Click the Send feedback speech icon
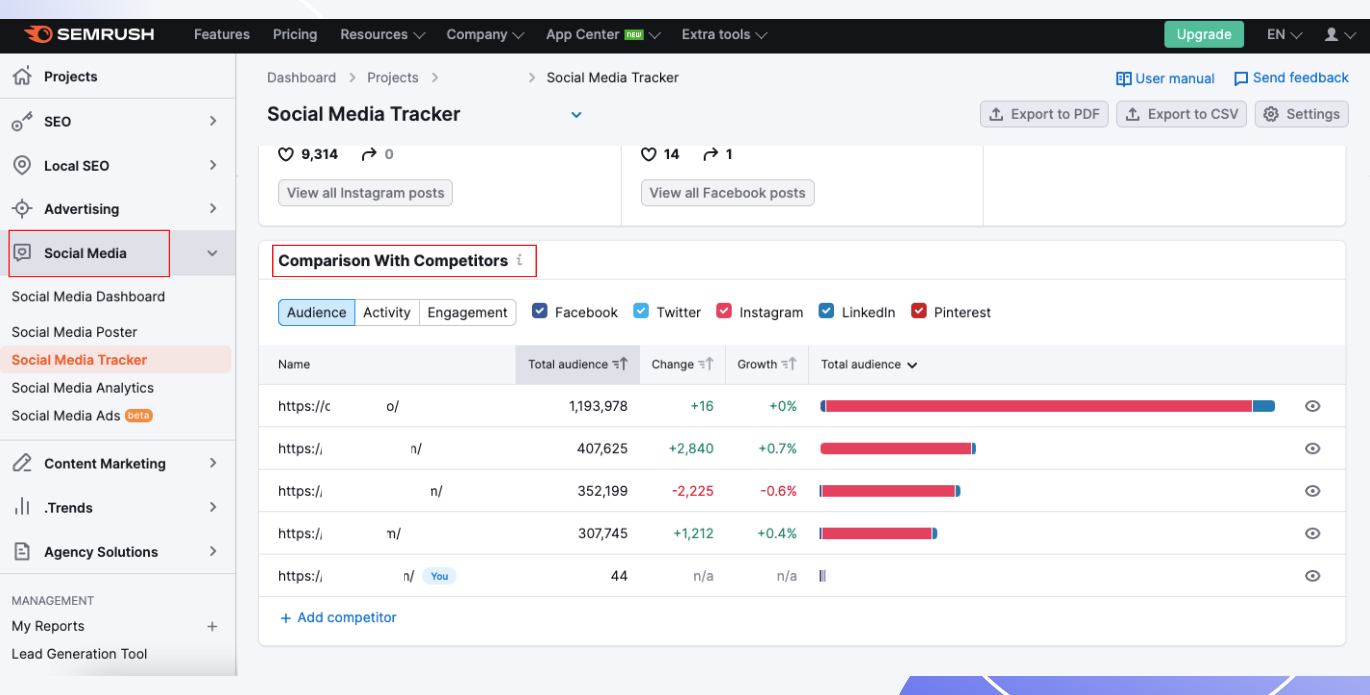The height and width of the screenshot is (695, 1370). [1241, 78]
